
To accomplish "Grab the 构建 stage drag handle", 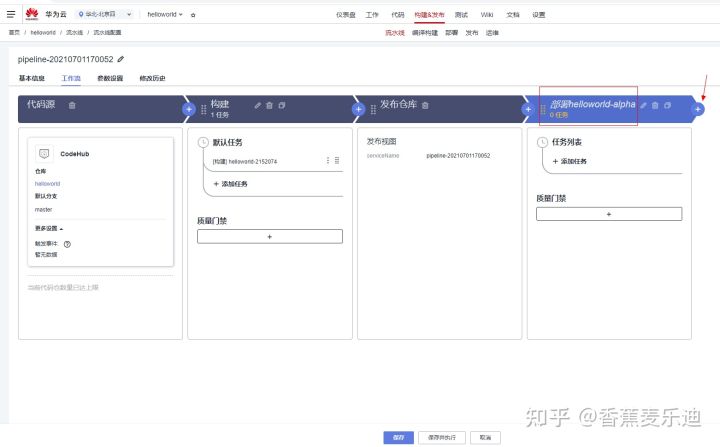I will [x=203, y=109].
